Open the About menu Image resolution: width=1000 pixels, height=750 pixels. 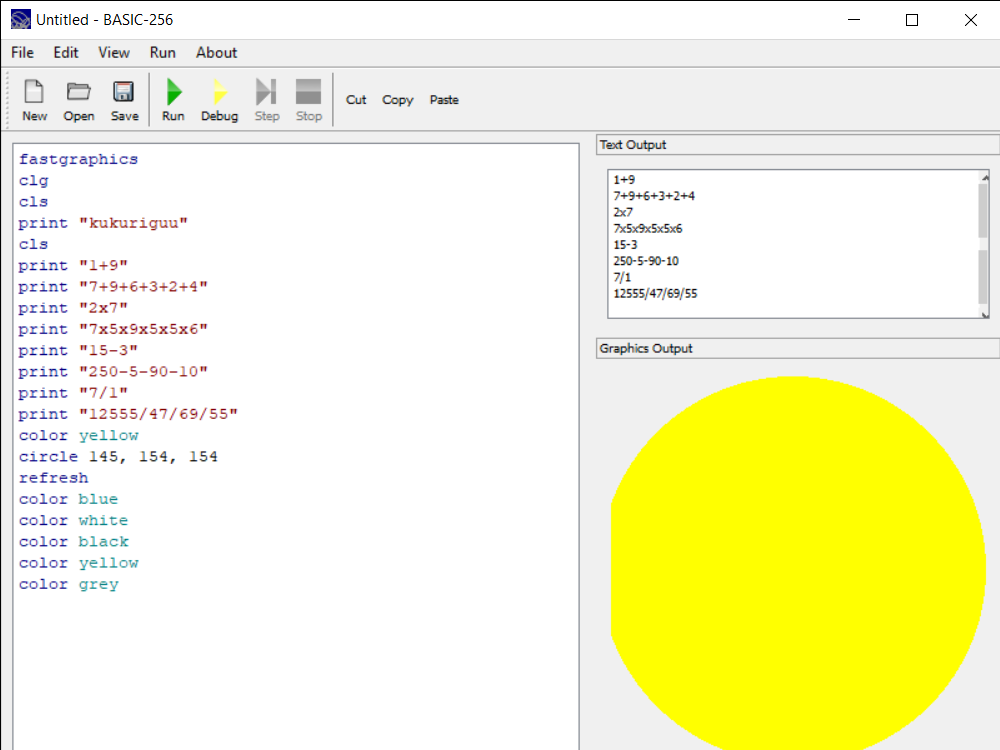point(216,52)
